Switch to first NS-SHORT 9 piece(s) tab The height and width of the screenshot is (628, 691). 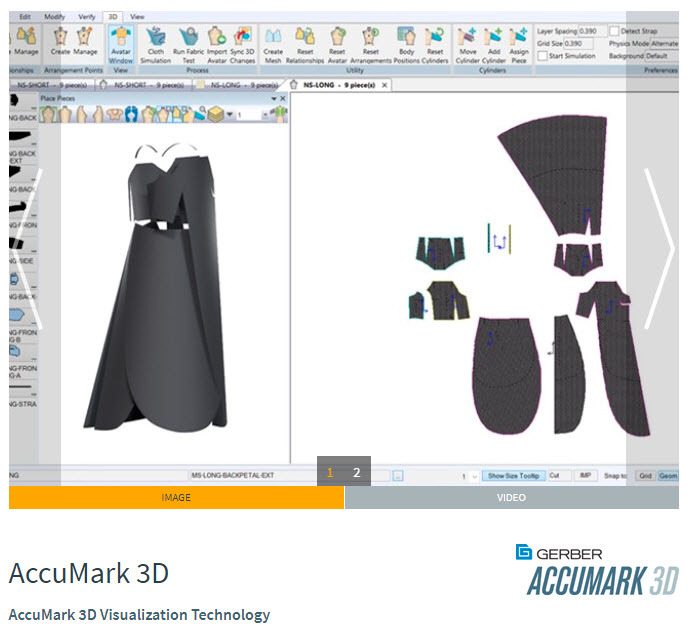pos(52,85)
